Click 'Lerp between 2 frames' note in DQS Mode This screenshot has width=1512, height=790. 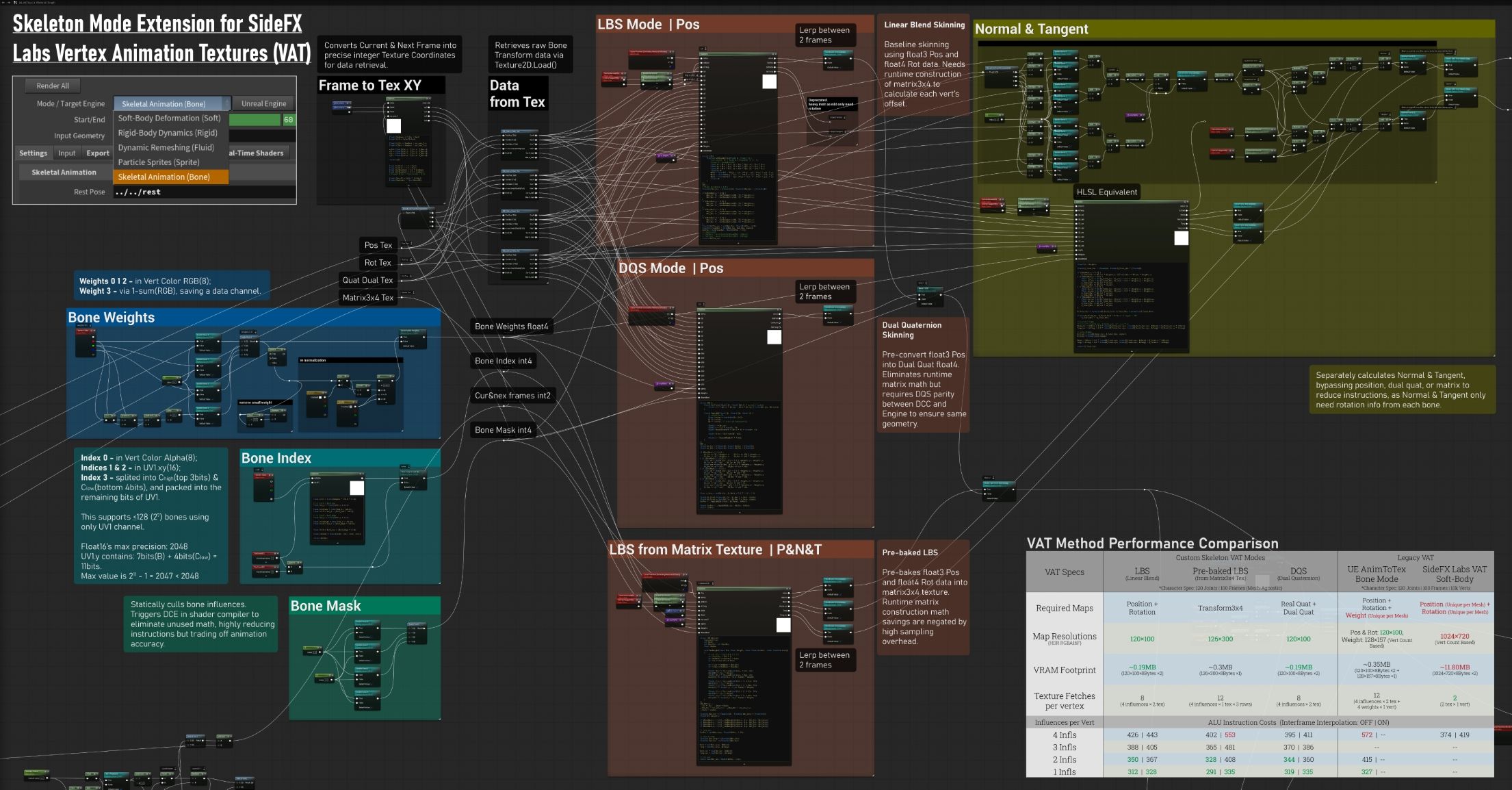tap(825, 292)
